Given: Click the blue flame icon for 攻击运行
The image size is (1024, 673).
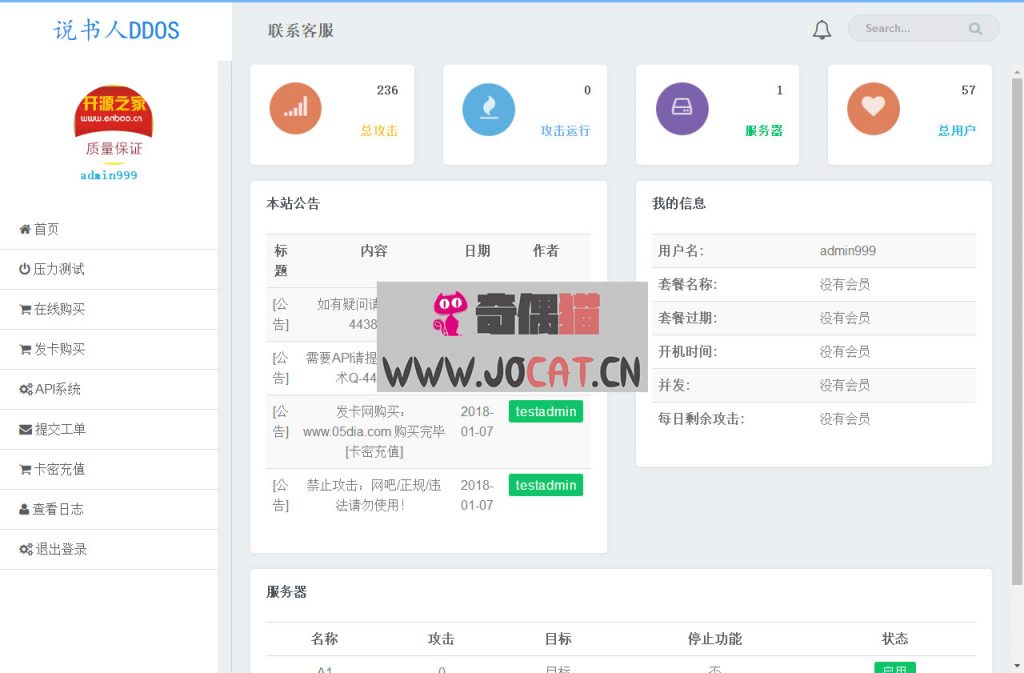Looking at the screenshot, I should 488,109.
